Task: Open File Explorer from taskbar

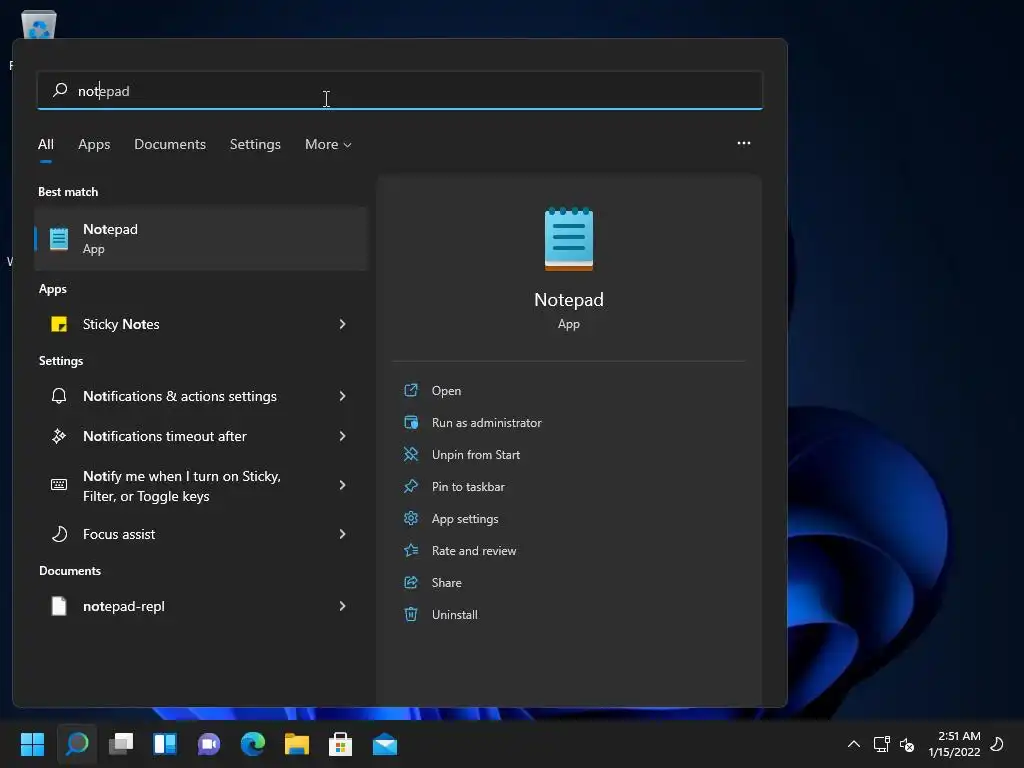Action: coord(296,744)
